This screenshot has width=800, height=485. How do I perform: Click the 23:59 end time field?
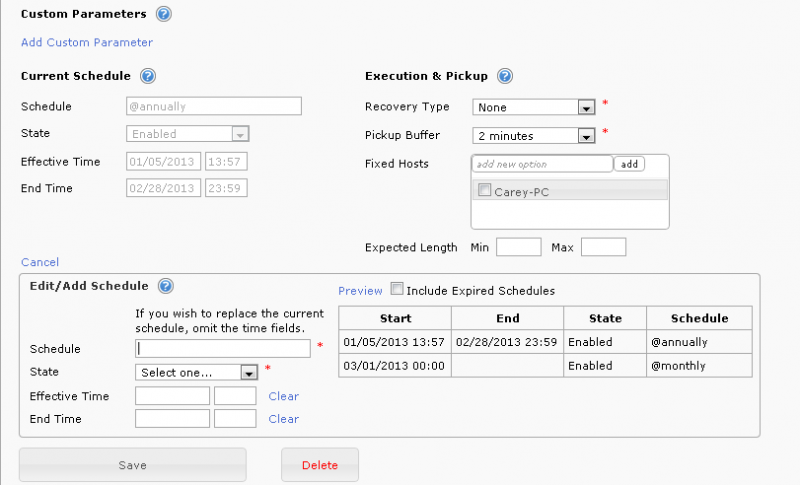click(x=227, y=188)
